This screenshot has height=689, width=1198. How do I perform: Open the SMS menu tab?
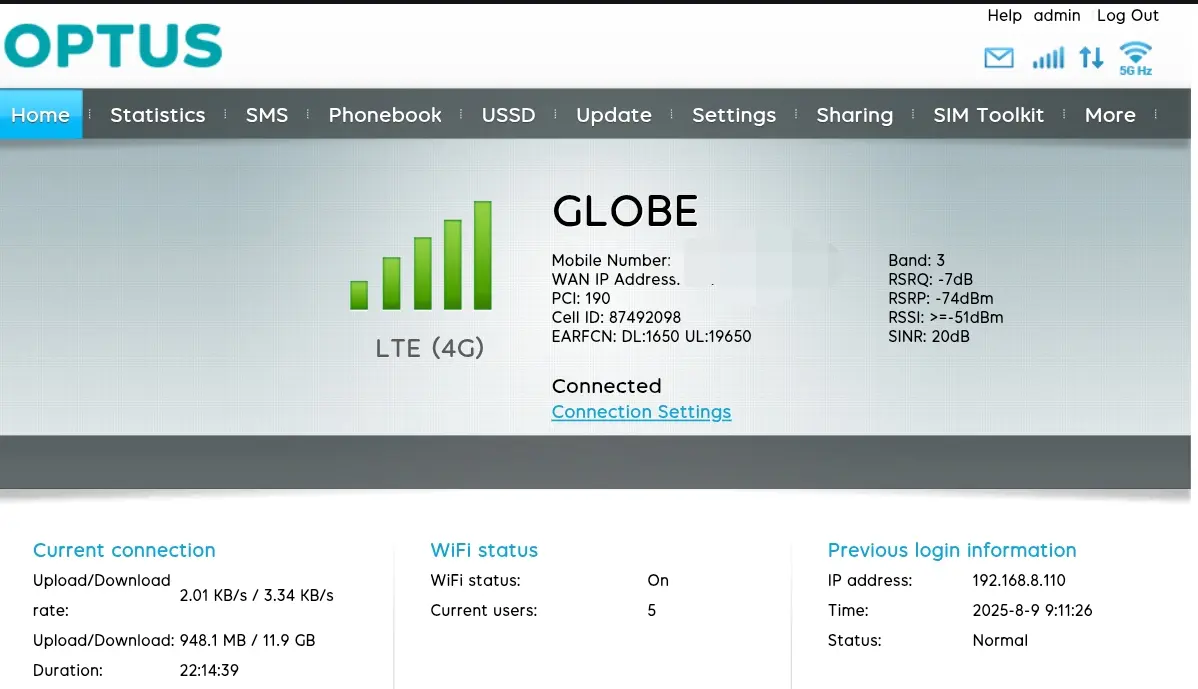point(267,115)
